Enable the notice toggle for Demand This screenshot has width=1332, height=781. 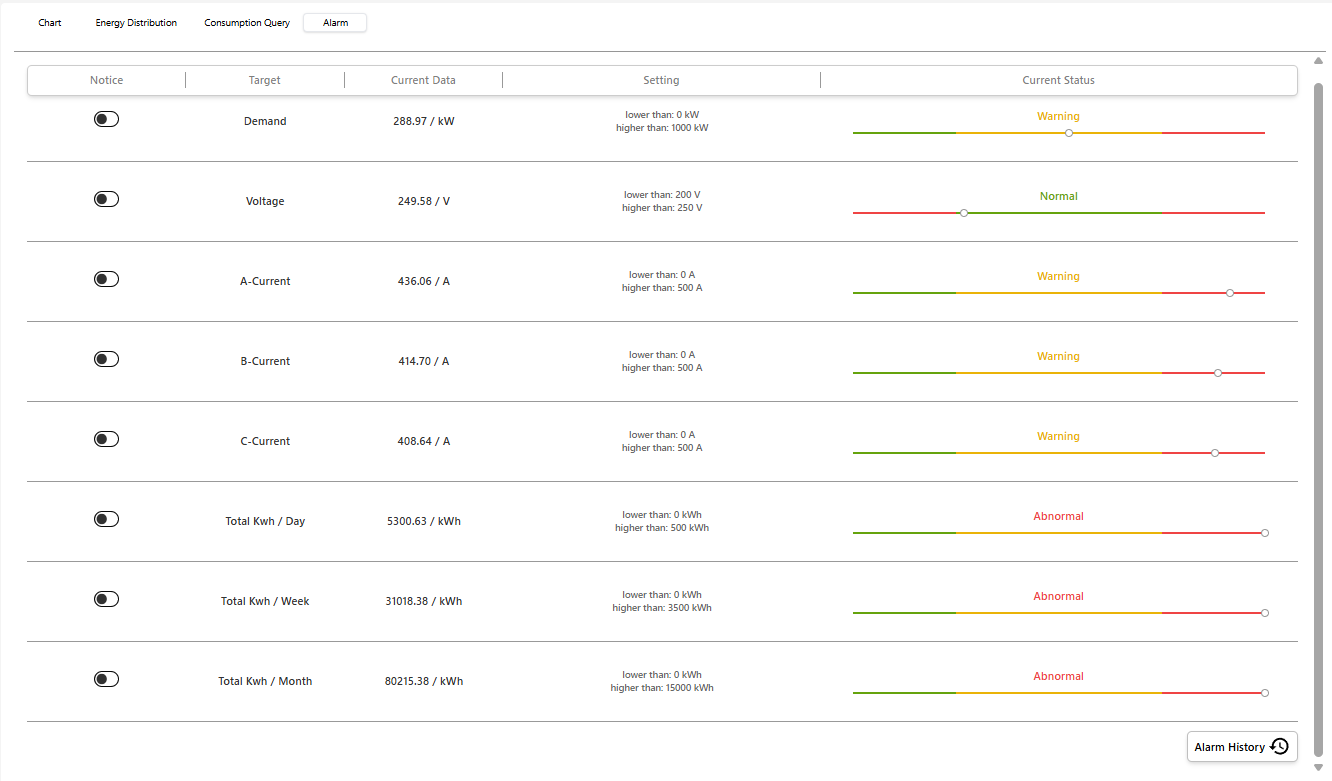pos(106,118)
